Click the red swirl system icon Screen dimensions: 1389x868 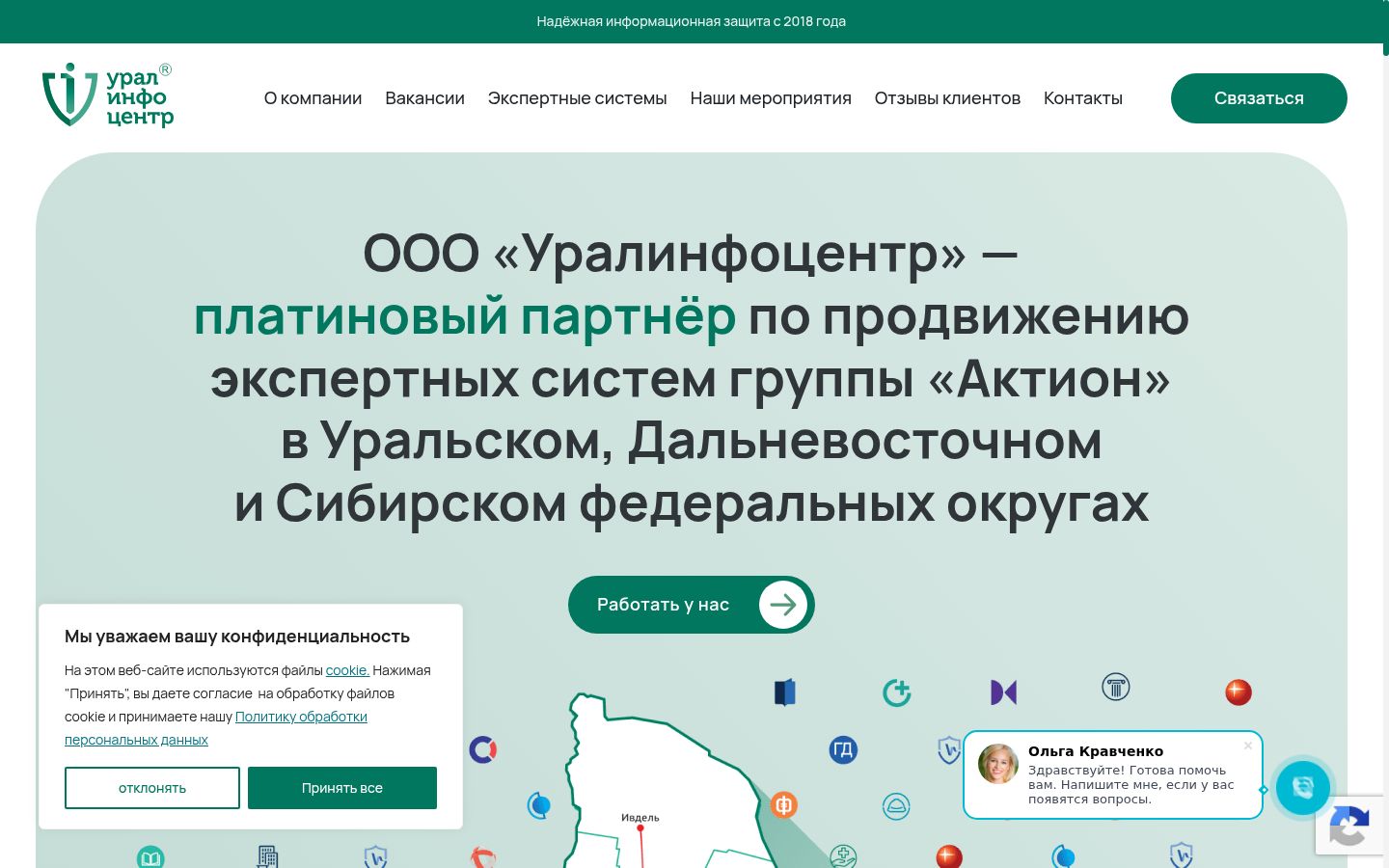point(483,856)
